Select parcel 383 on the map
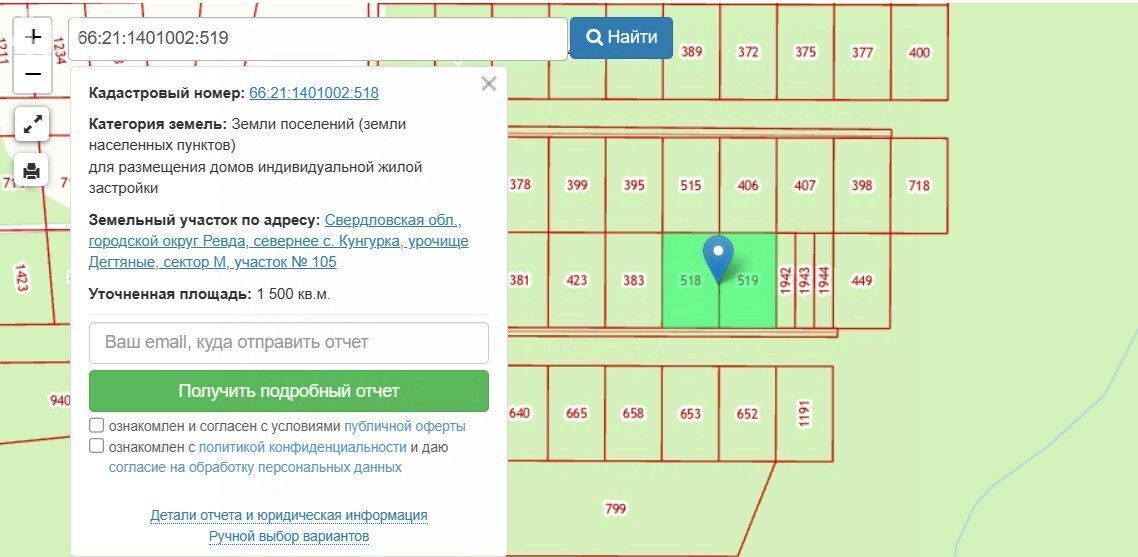This screenshot has height=557, width=1138. pos(634,280)
